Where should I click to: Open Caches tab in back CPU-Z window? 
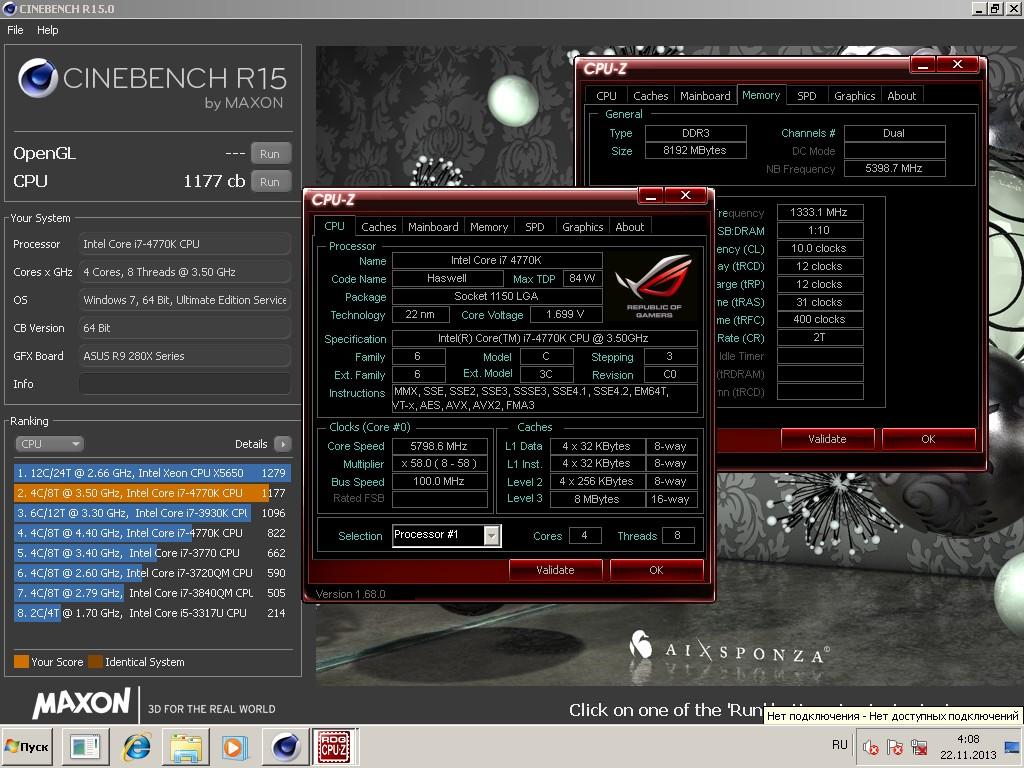[x=650, y=96]
